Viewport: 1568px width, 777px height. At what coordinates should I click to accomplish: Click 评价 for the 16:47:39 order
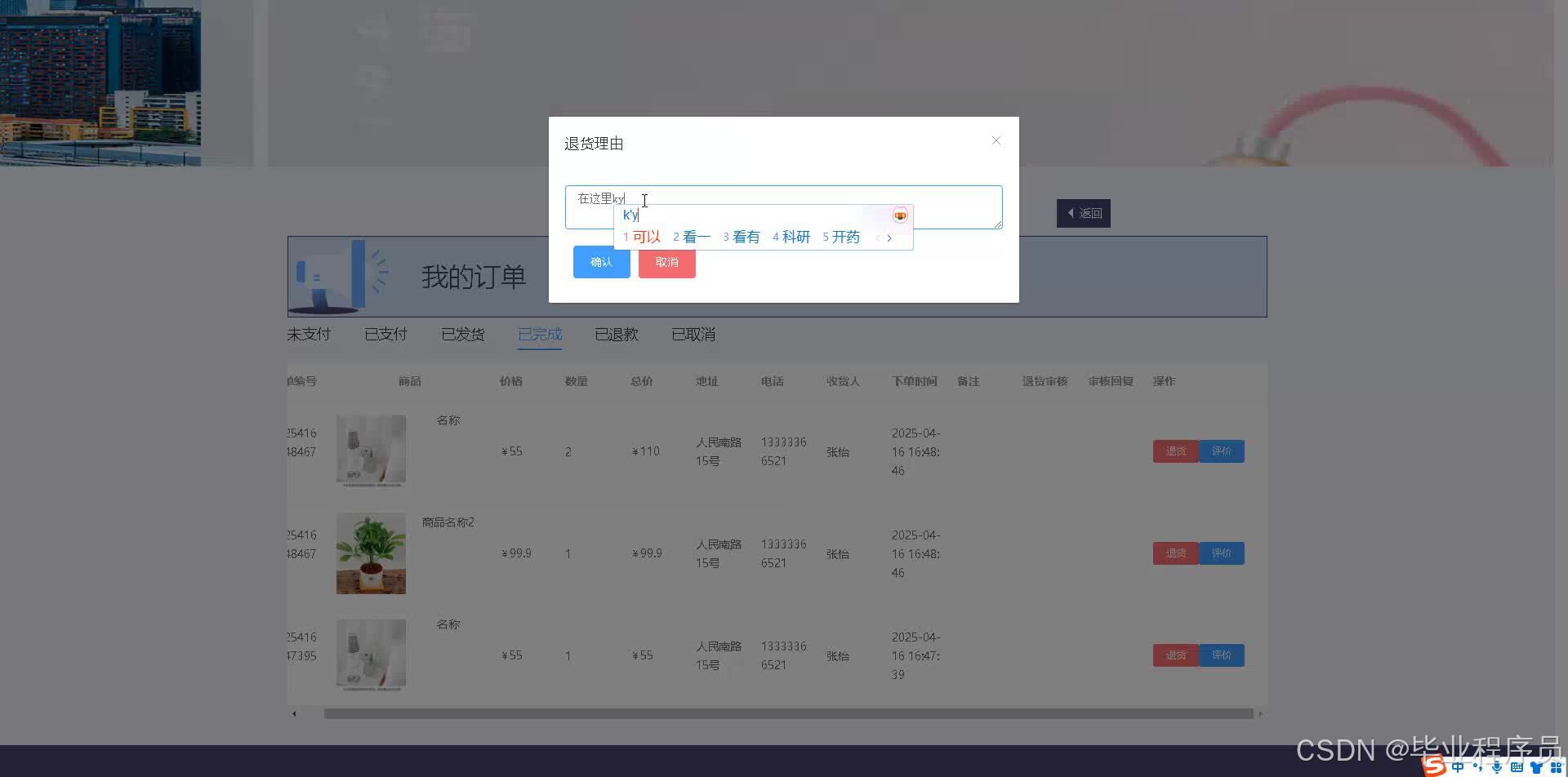[1222, 655]
